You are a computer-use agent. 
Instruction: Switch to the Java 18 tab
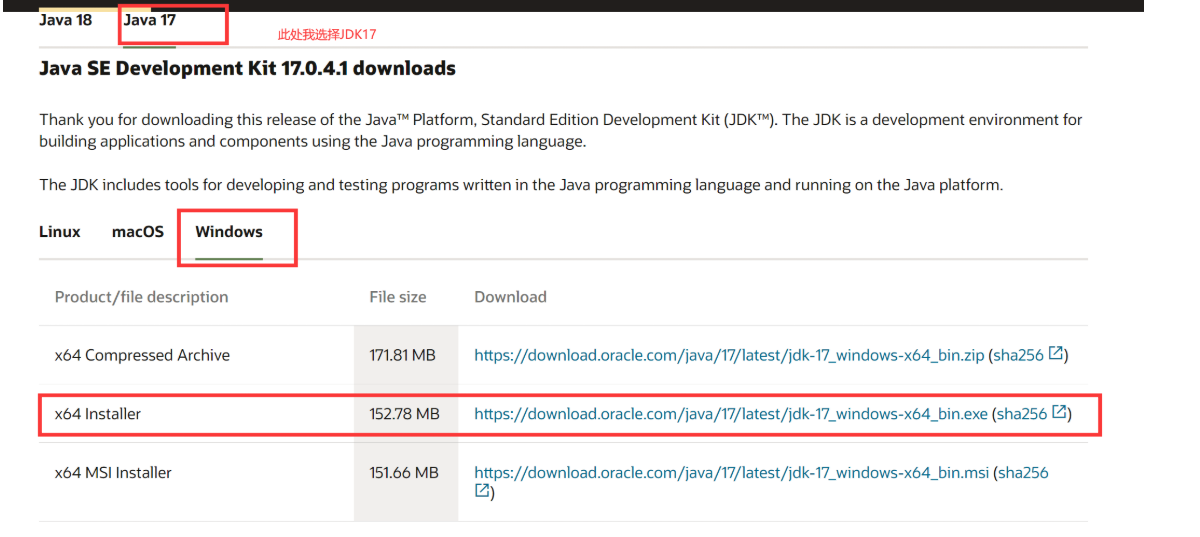pos(66,20)
